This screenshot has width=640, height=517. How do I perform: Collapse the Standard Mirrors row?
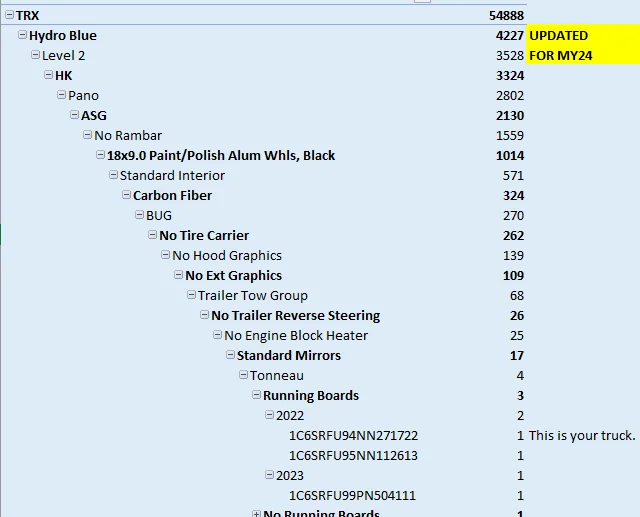coord(231,355)
